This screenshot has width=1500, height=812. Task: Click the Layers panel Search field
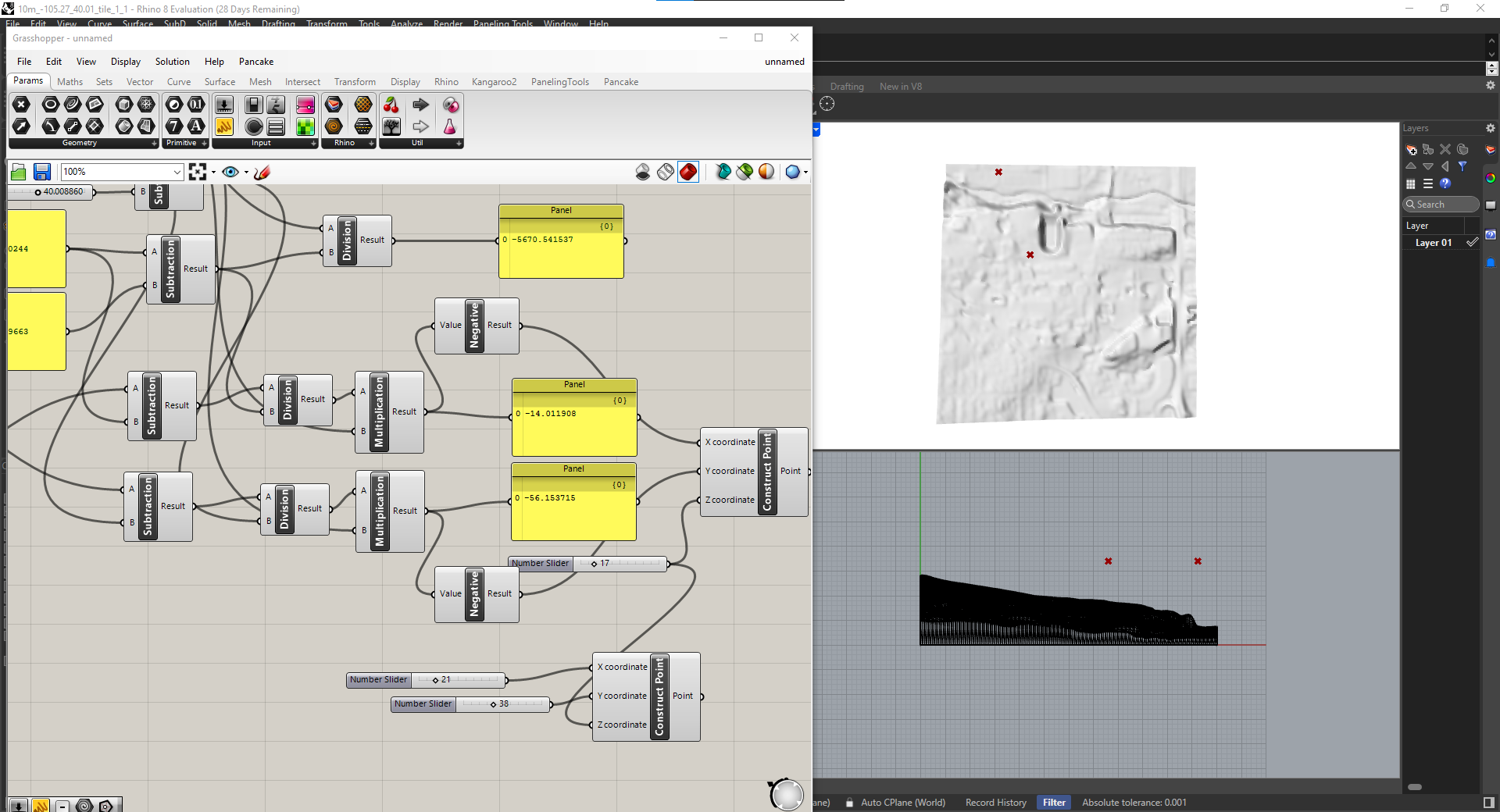point(1441,205)
